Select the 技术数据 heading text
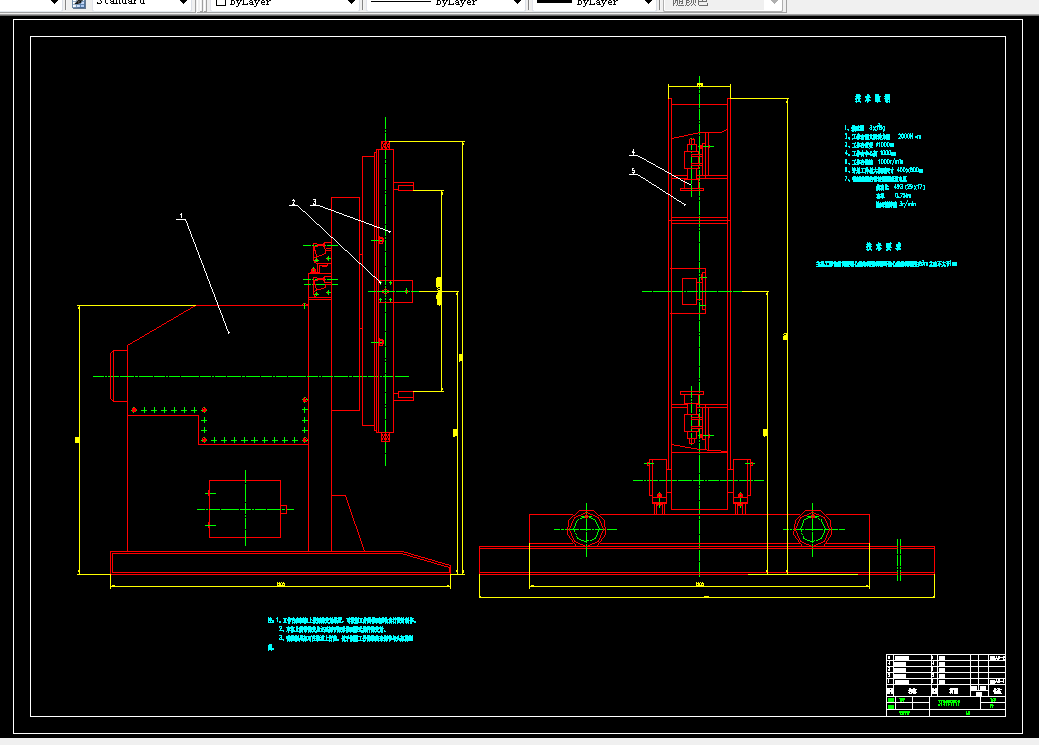Viewport: 1039px width, 745px height. (873, 98)
